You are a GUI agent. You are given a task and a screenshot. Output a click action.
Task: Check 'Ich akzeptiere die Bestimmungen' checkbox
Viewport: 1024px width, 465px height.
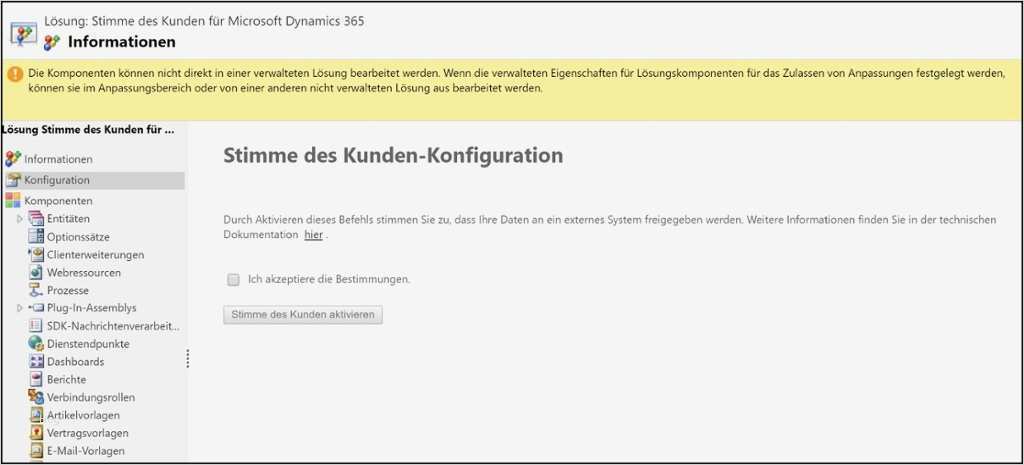pos(233,280)
